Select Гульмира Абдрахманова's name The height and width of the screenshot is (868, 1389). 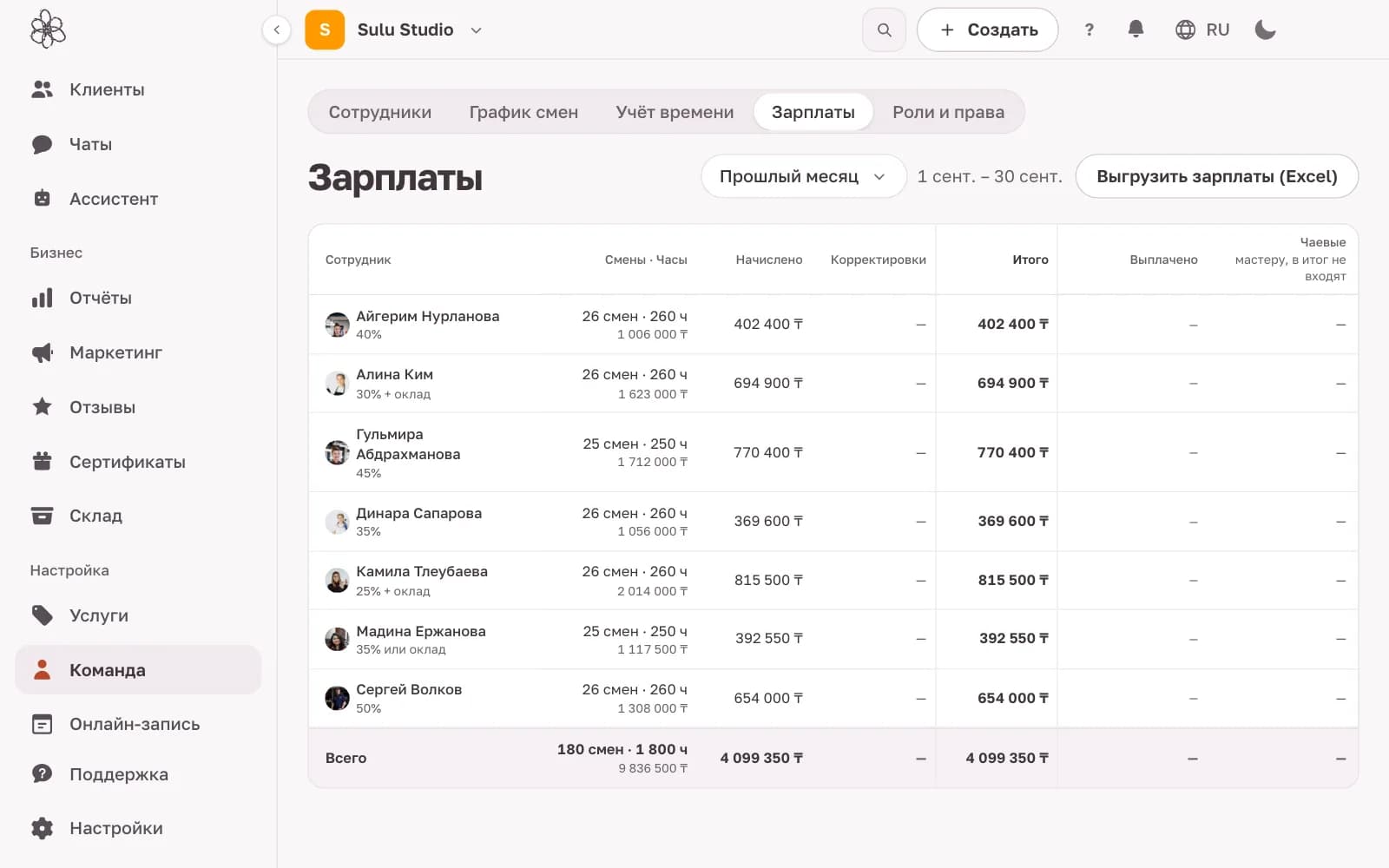click(x=408, y=444)
